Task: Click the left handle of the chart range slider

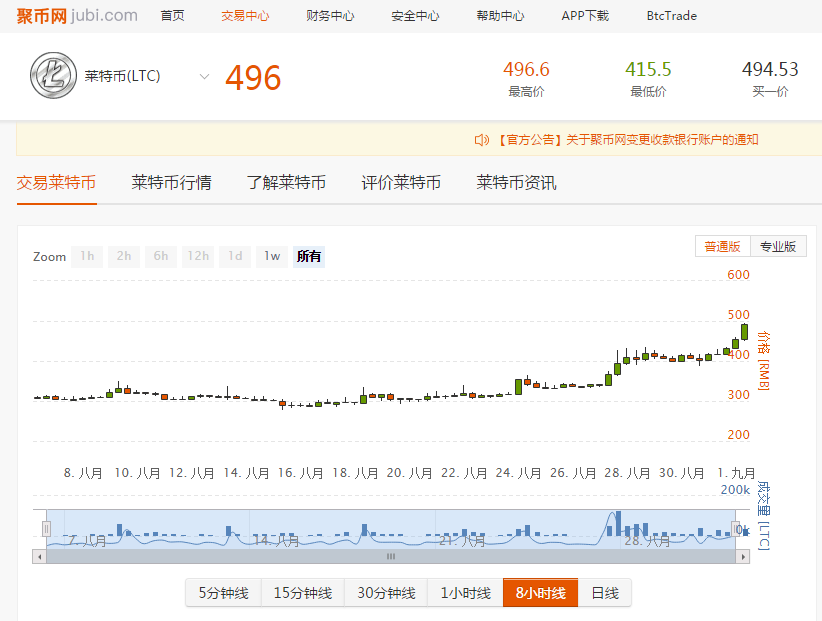Action: pos(44,528)
